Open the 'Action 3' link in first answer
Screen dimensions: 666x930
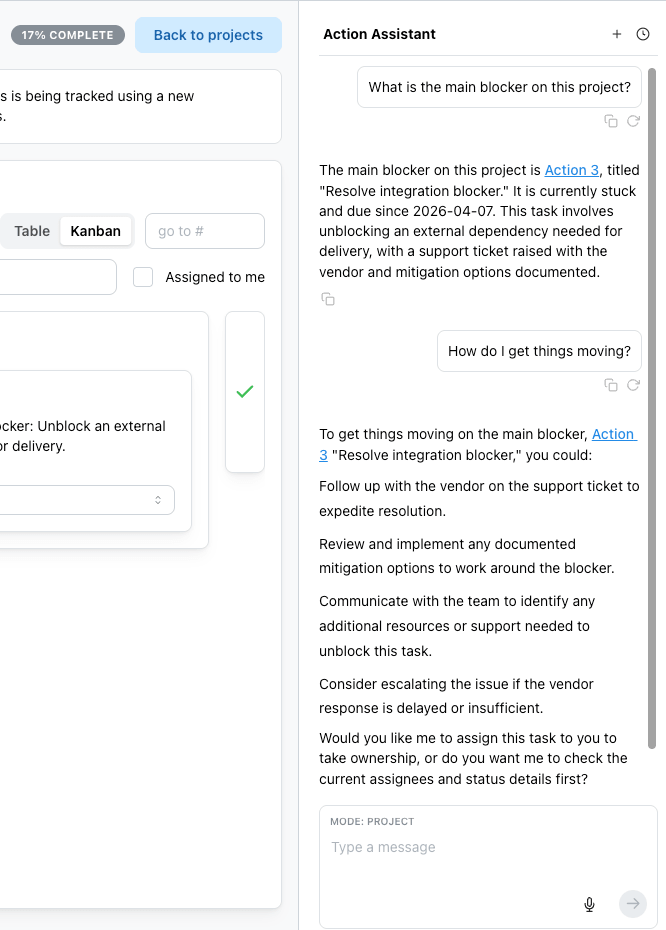[572, 170]
